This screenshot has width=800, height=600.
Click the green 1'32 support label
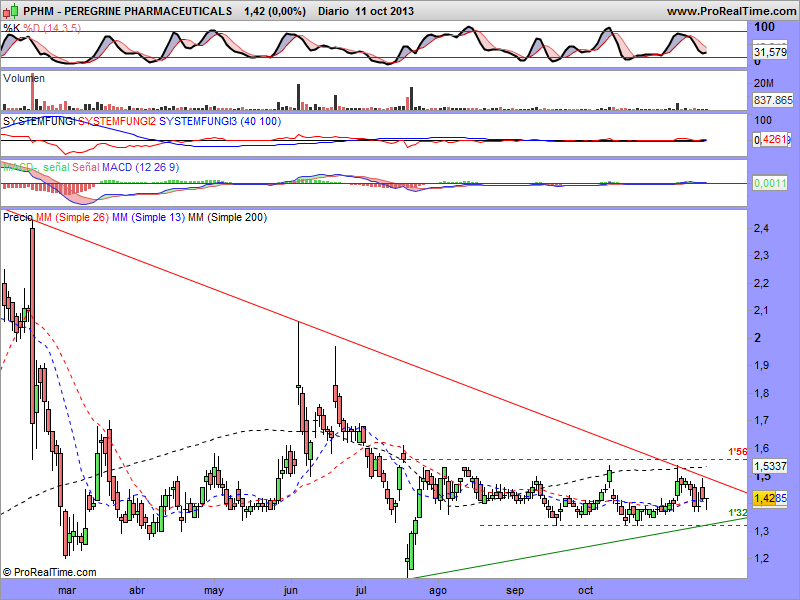[738, 513]
